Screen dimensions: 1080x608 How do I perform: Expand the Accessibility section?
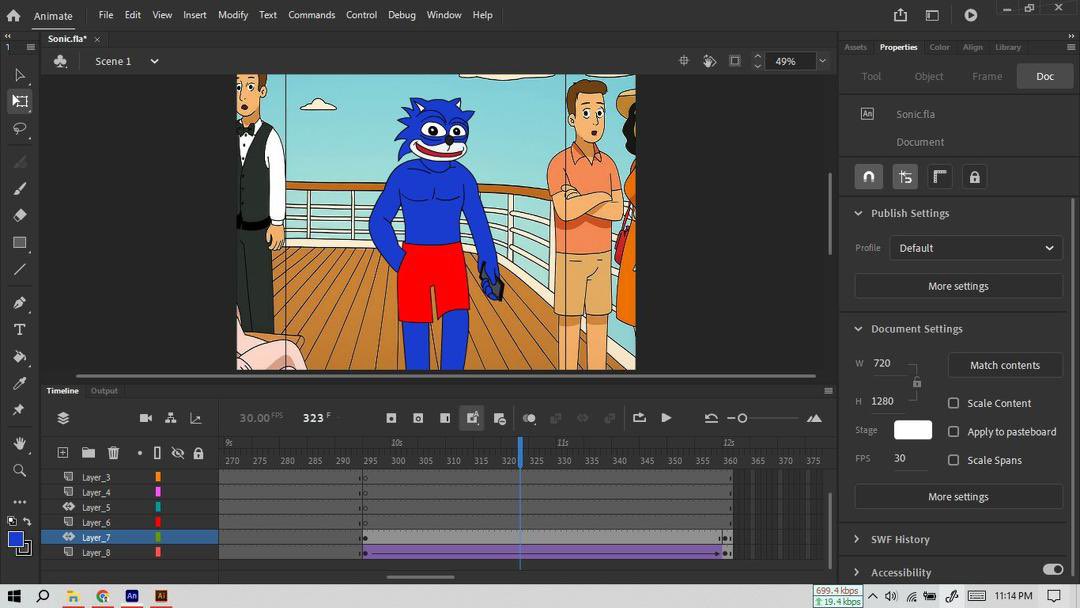857,572
